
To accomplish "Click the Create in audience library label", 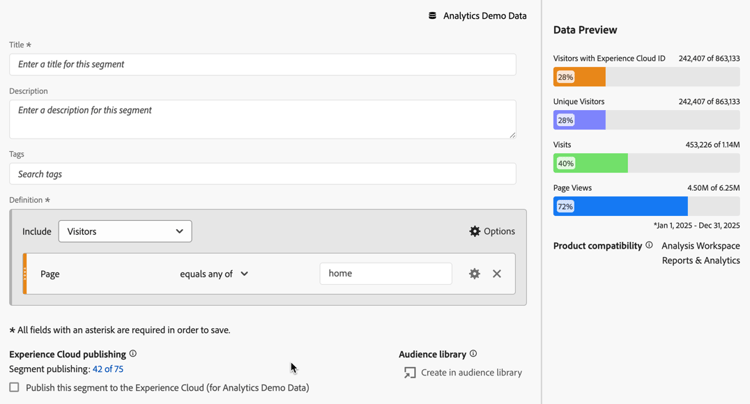I will (x=471, y=373).
